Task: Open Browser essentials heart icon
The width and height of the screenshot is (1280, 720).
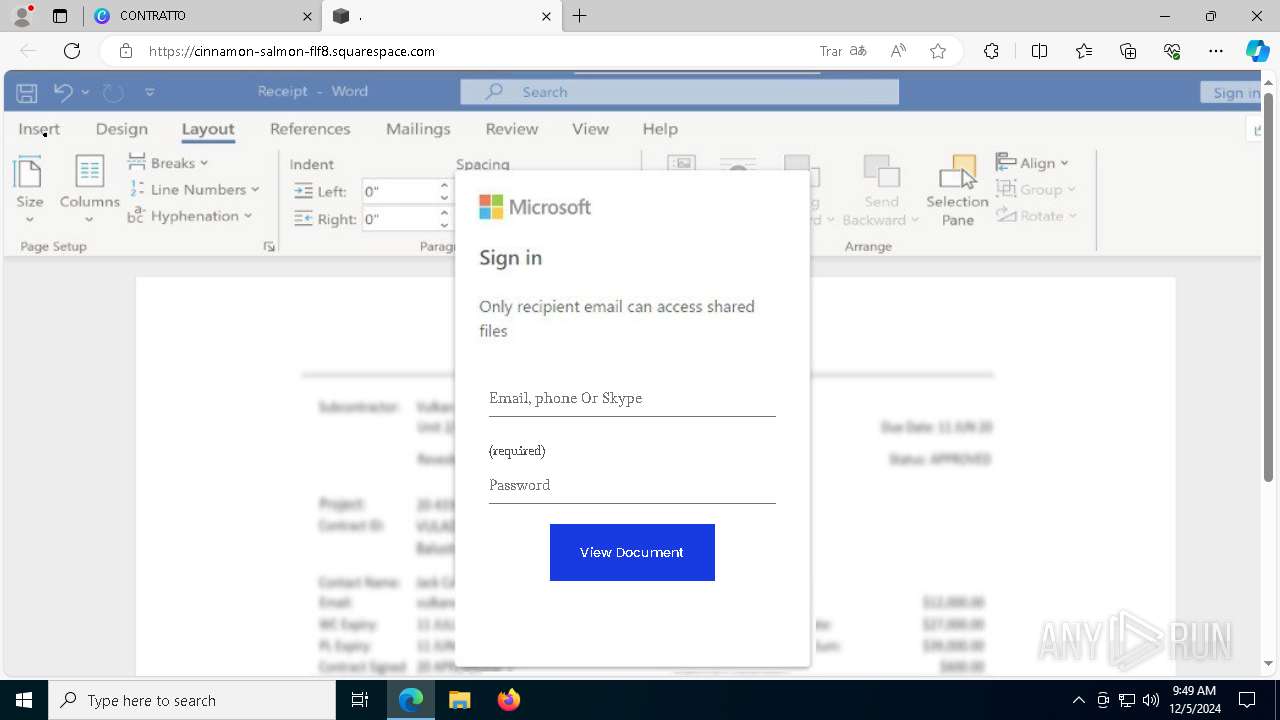Action: click(1172, 51)
